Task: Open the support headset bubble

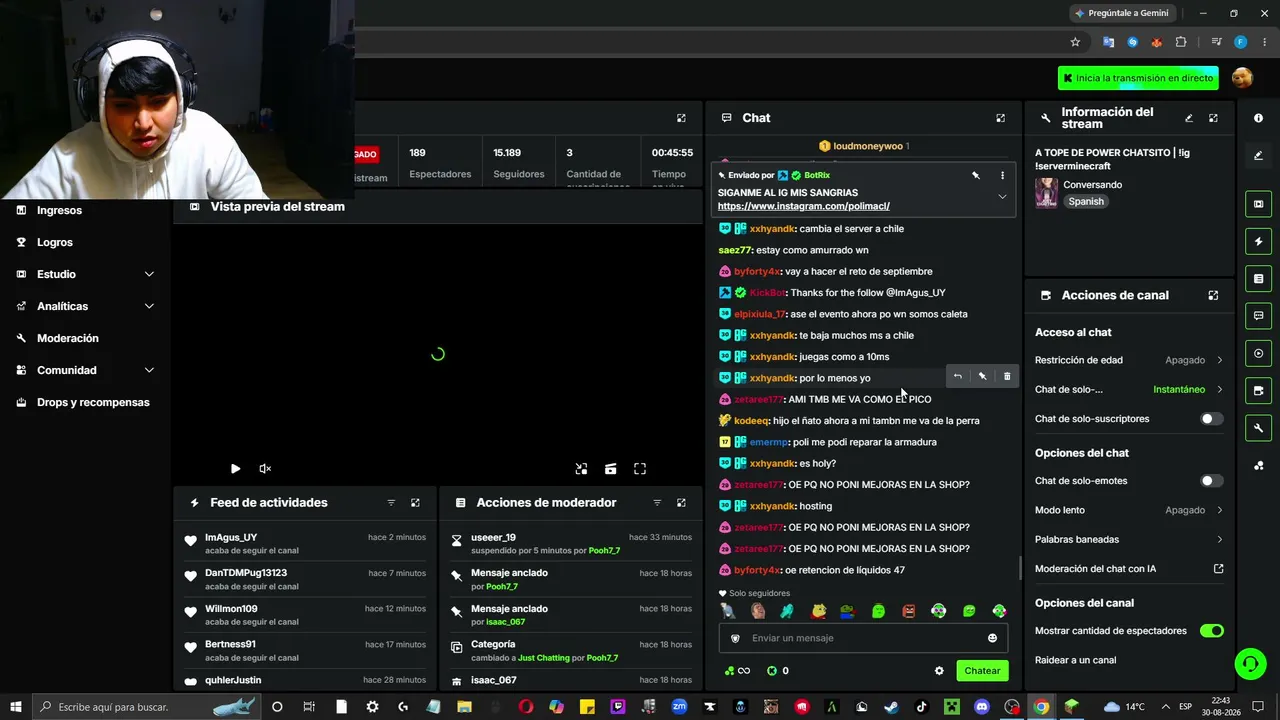Action: point(1249,663)
